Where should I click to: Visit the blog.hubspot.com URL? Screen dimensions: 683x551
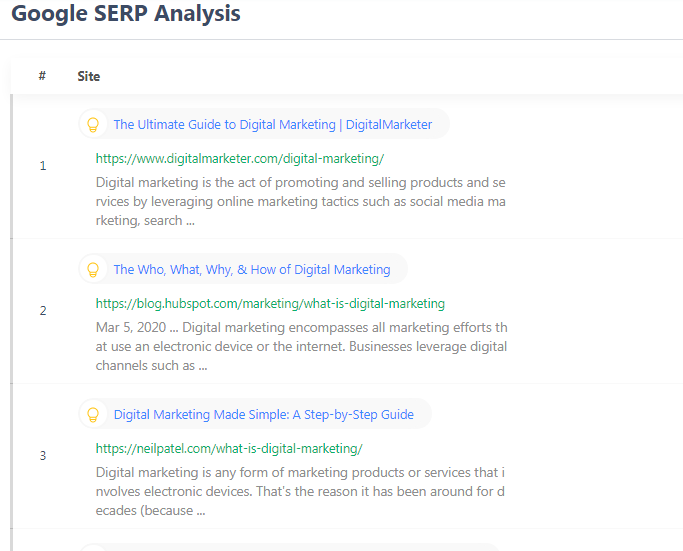(x=270, y=303)
